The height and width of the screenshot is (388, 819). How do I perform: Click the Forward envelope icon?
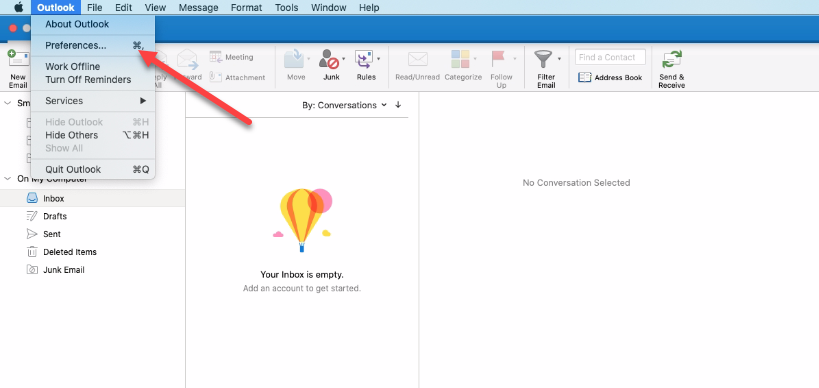tap(188, 59)
